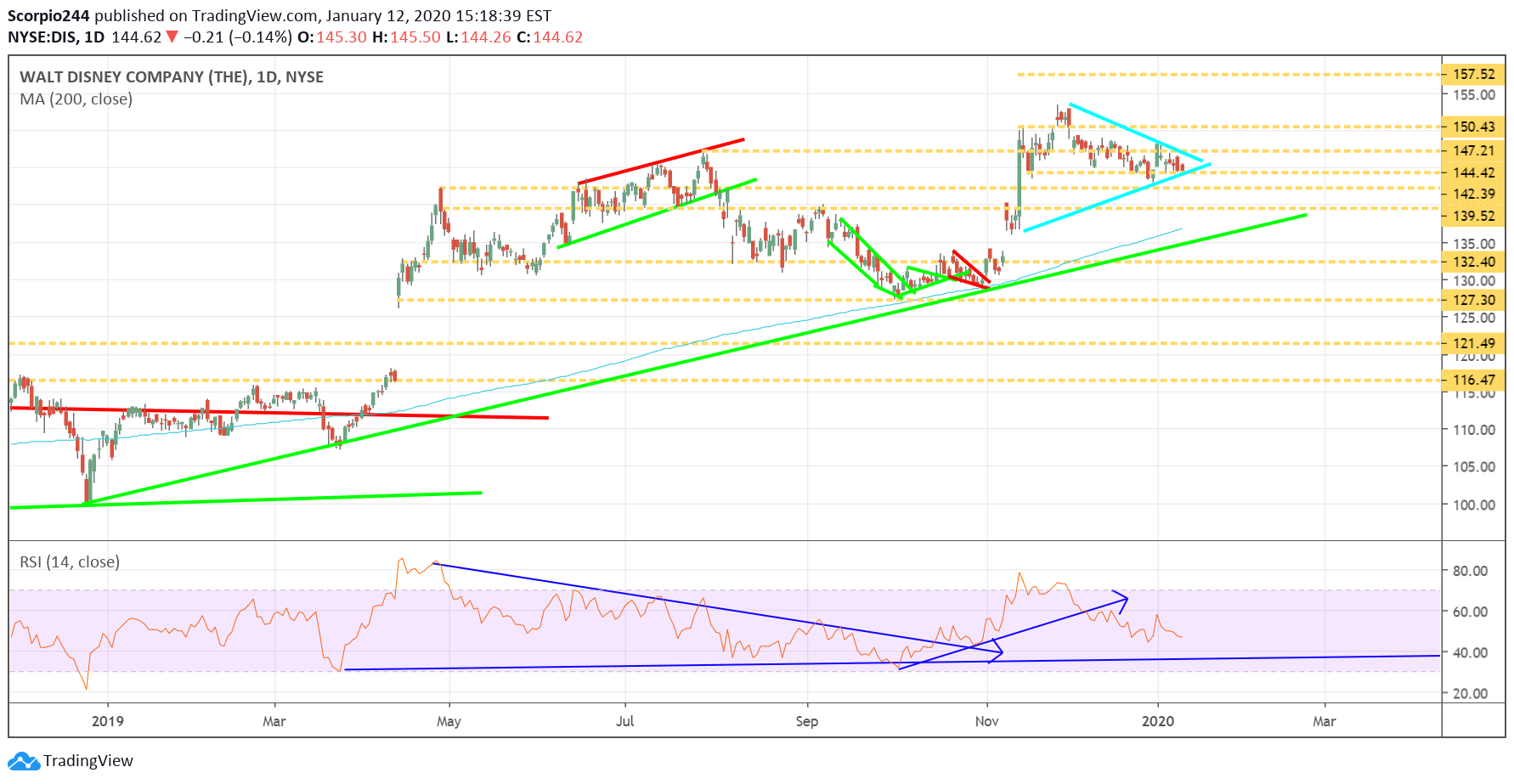1514x784 pixels.
Task: Click the 132.40 price level label
Action: tap(1473, 262)
